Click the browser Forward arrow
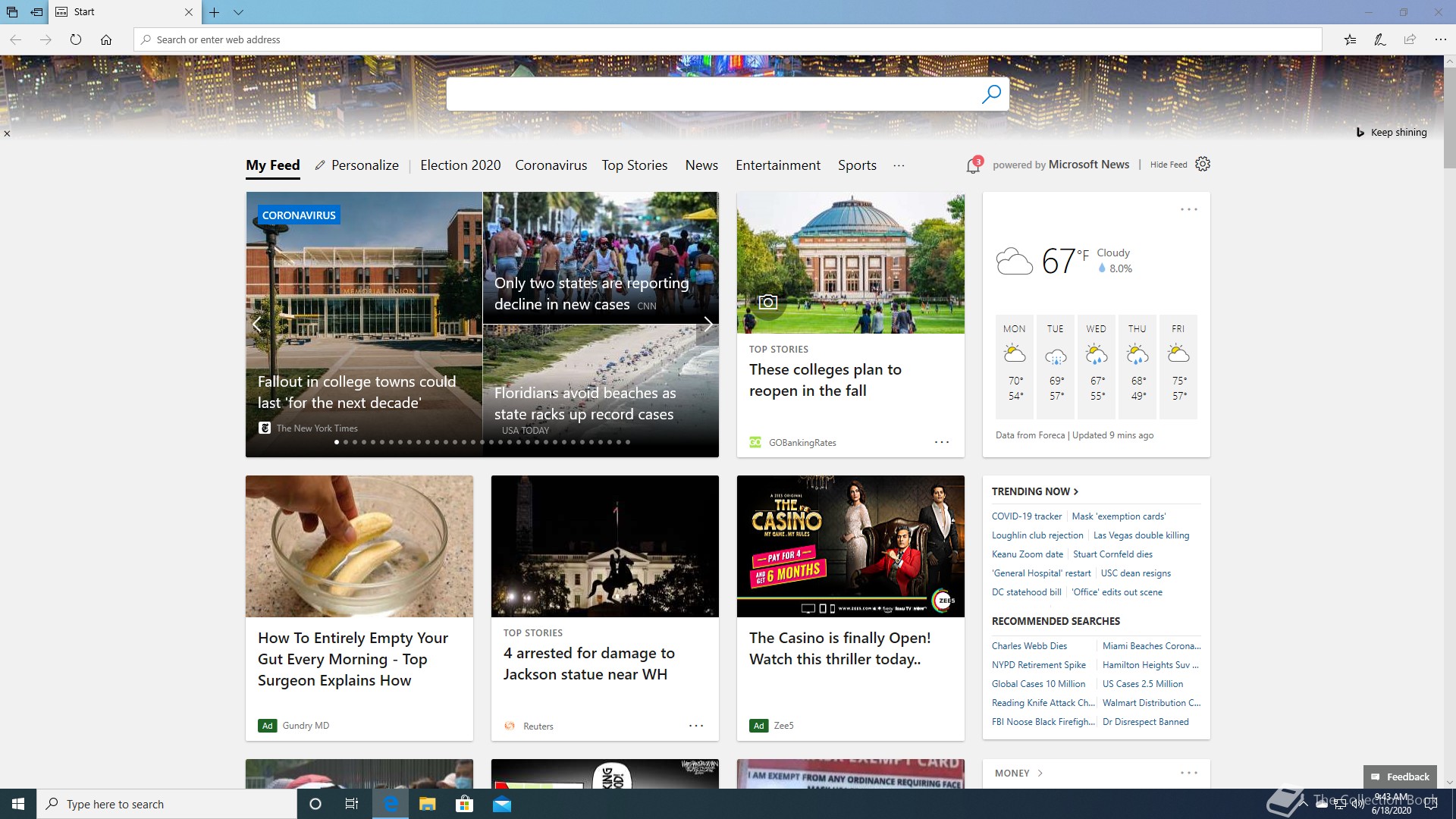 [45, 39]
